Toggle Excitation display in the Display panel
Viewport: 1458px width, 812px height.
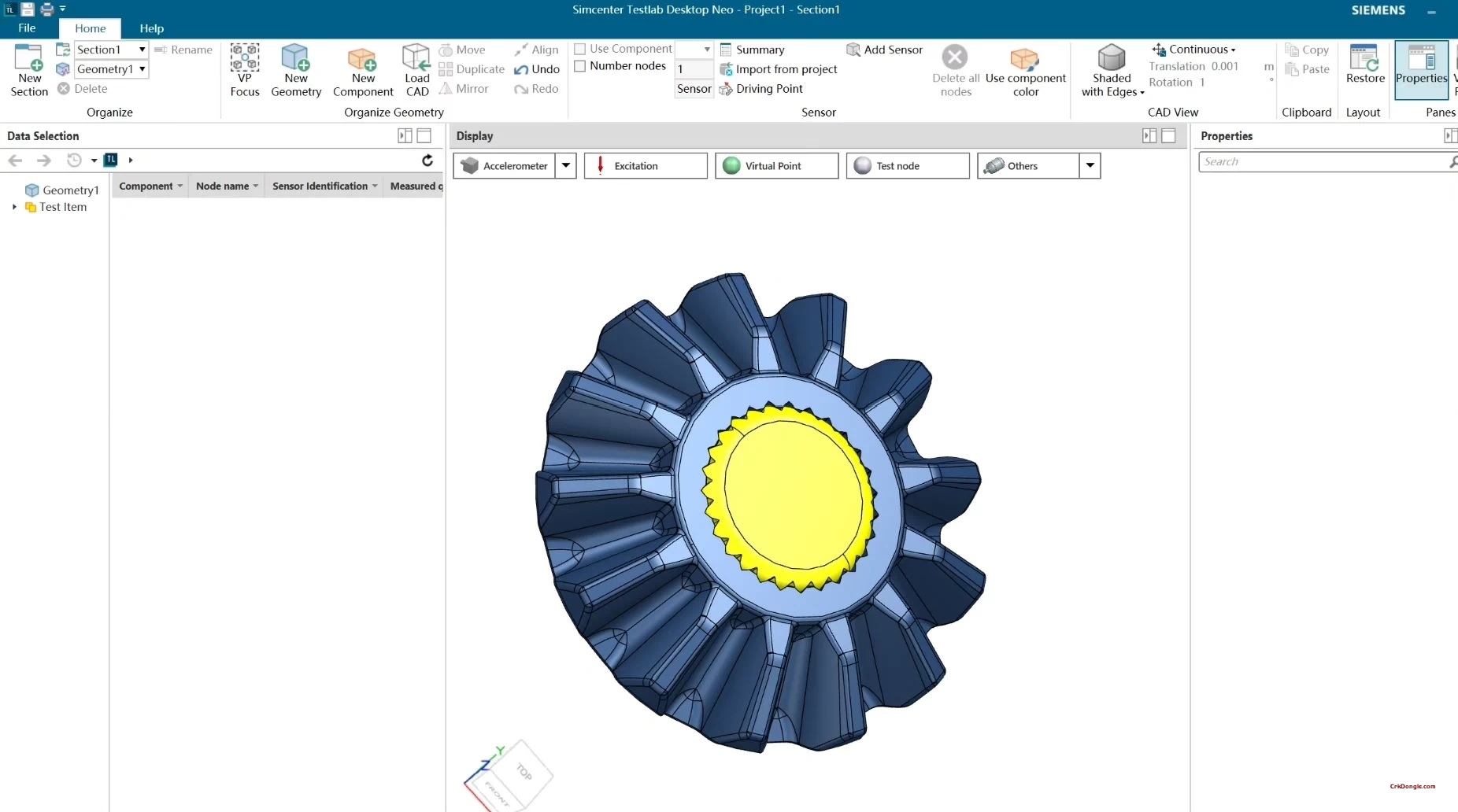(x=646, y=165)
